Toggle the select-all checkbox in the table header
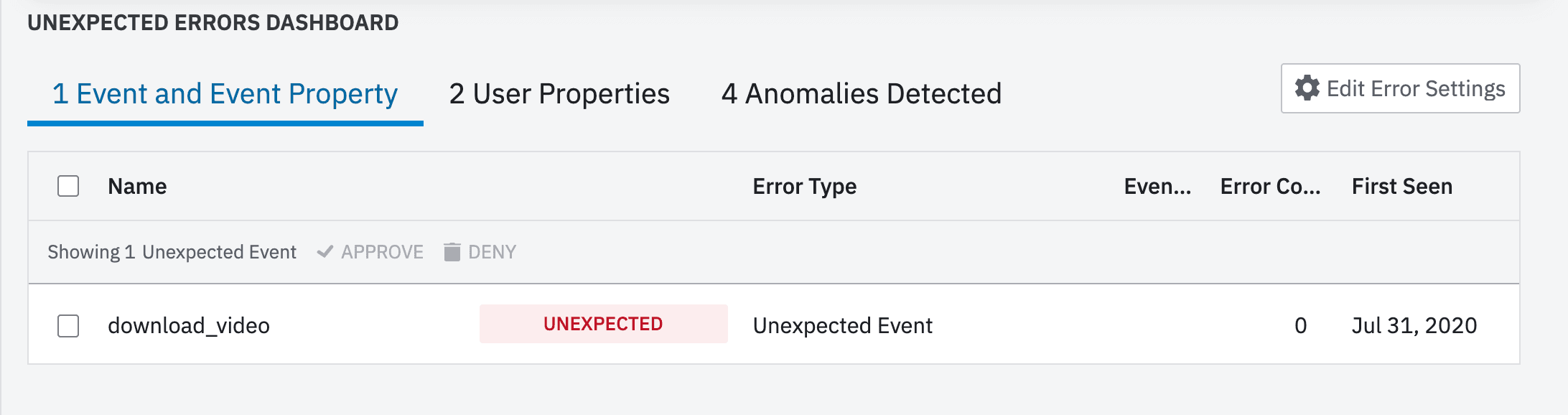Image resolution: width=1568 pixels, height=415 pixels. point(68,187)
